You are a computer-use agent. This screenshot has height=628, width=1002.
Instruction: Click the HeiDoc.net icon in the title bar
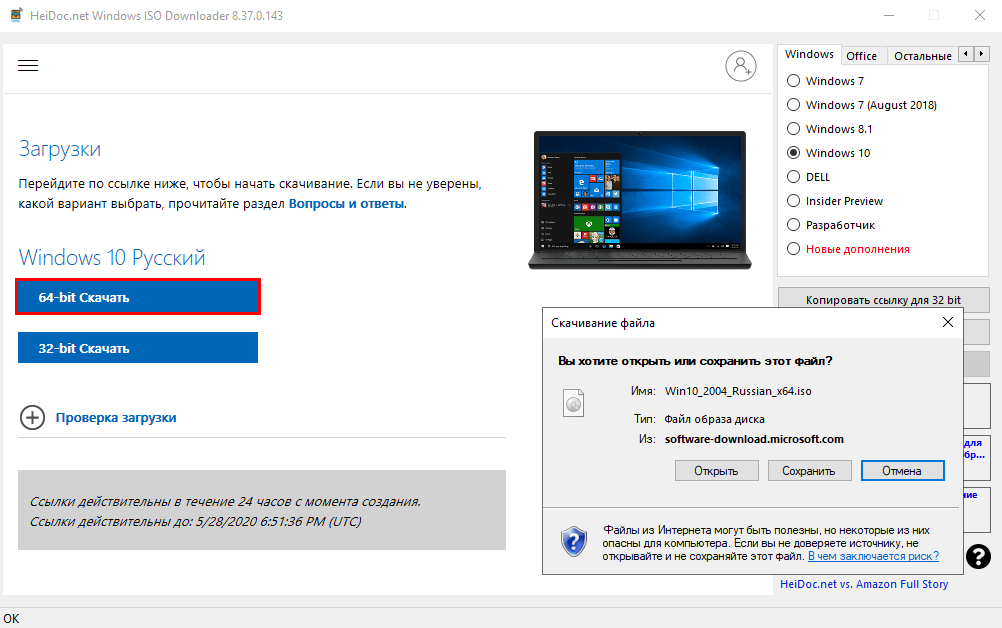pyautogui.click(x=15, y=15)
